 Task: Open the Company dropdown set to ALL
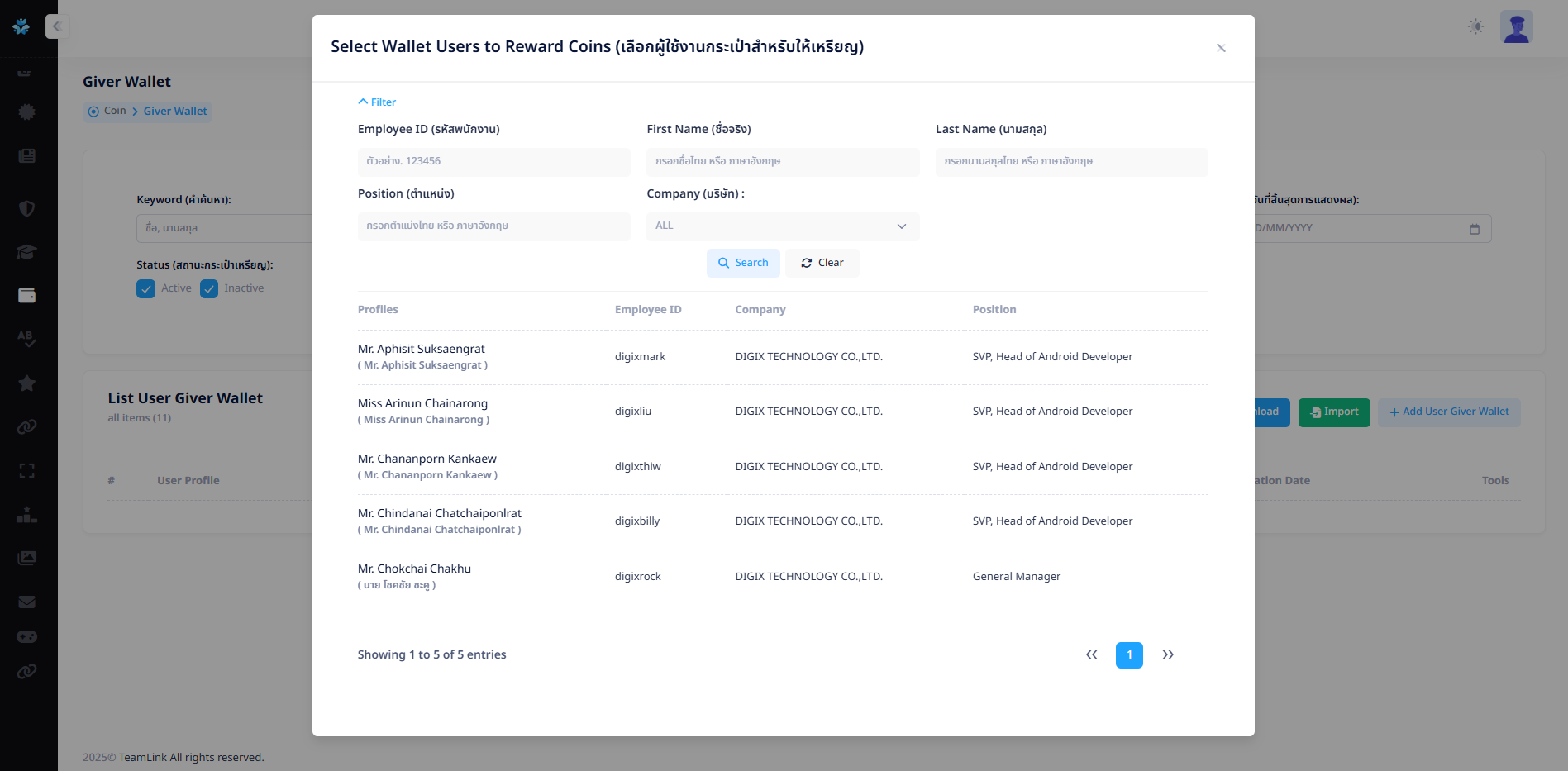pyautogui.click(x=782, y=226)
